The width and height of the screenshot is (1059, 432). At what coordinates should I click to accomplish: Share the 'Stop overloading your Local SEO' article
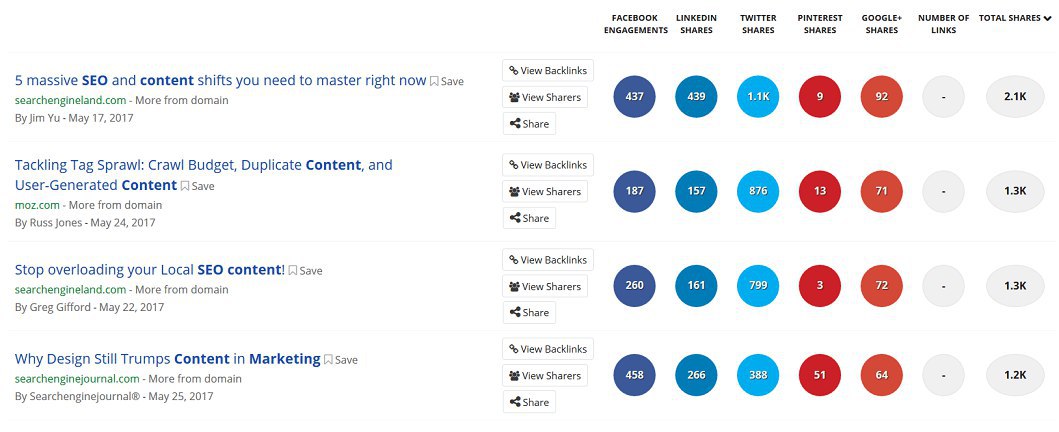[529, 313]
